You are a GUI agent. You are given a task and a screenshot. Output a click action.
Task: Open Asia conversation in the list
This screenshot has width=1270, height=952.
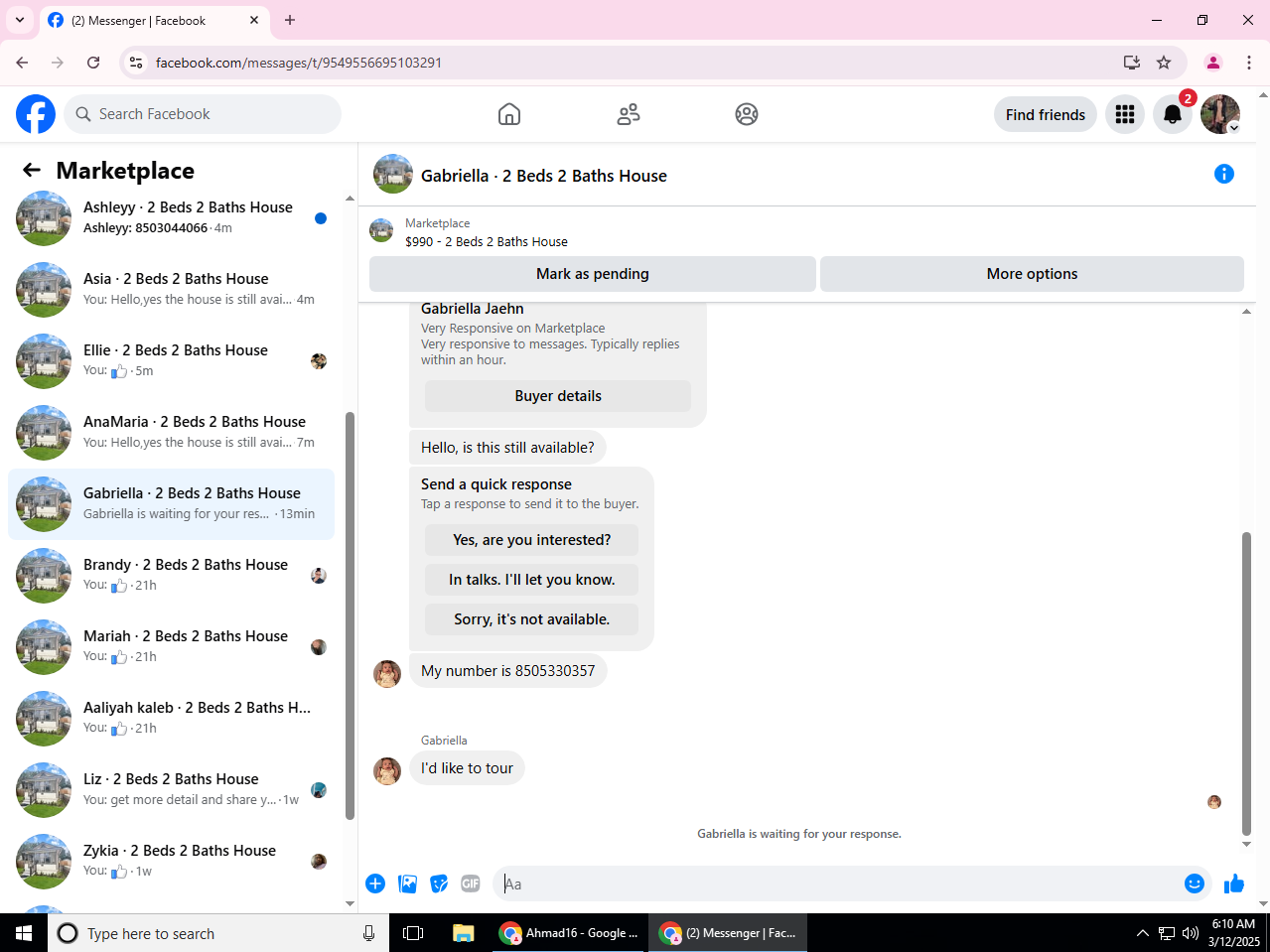coord(172,290)
